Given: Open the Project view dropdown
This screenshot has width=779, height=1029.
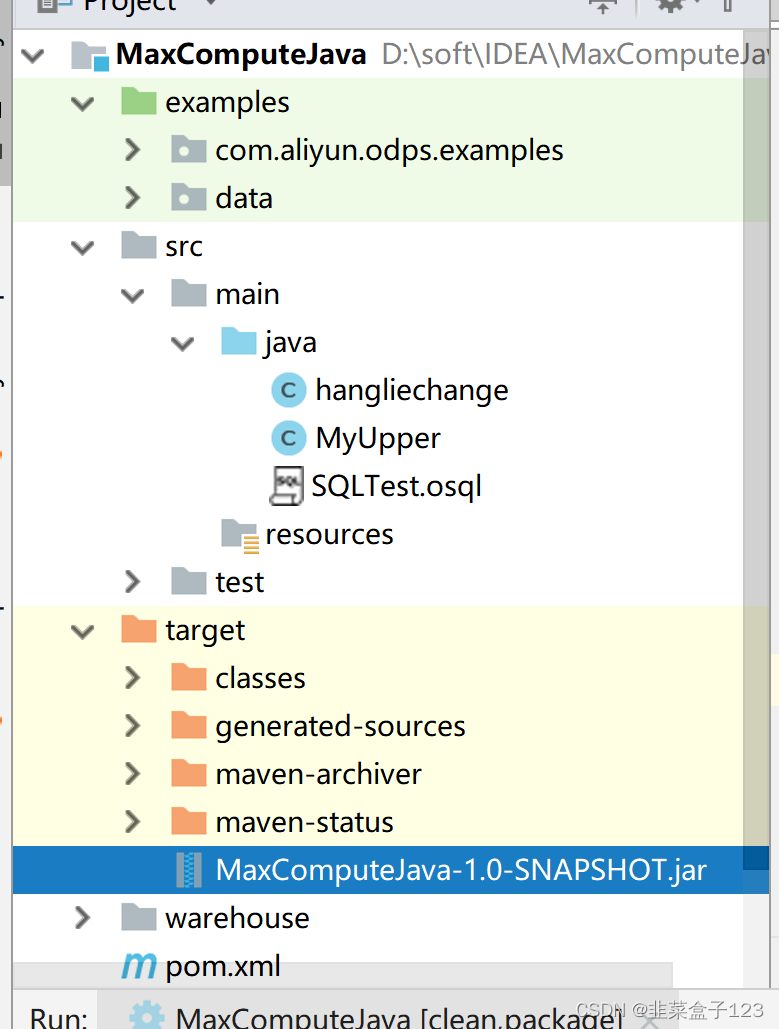Looking at the screenshot, I should pos(210,3).
